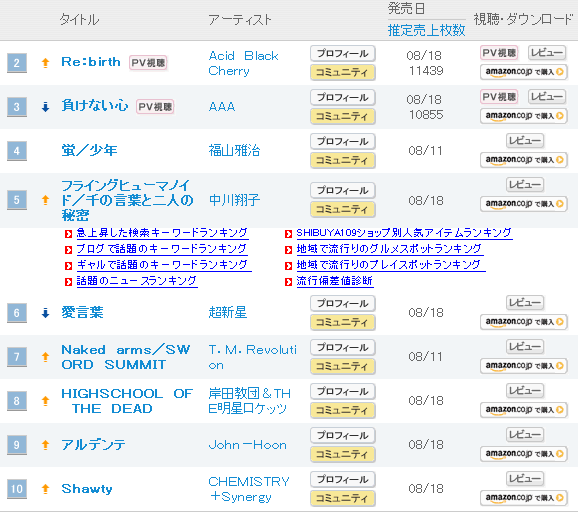
Task: Click レビュー button in 蛍/少年 row
Action: 525,140
